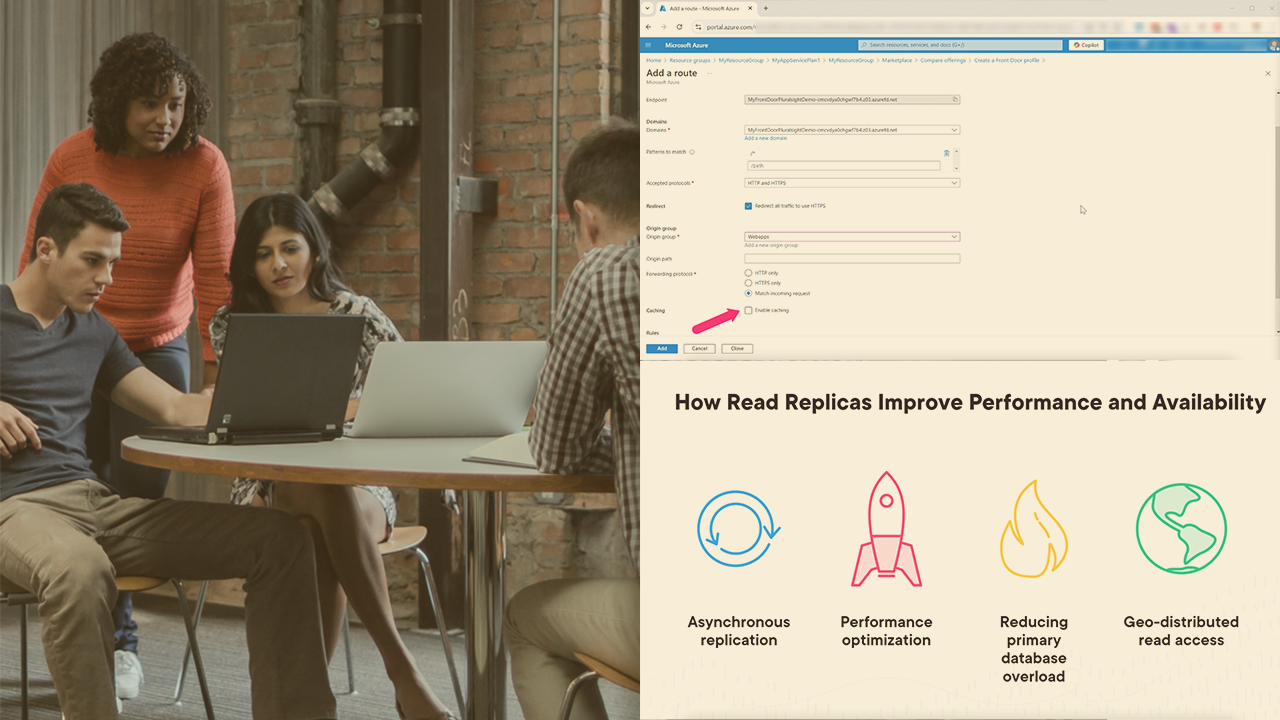Uncheck Redirect all traffic to use HTTPS
This screenshot has width=1280, height=720.
point(748,206)
